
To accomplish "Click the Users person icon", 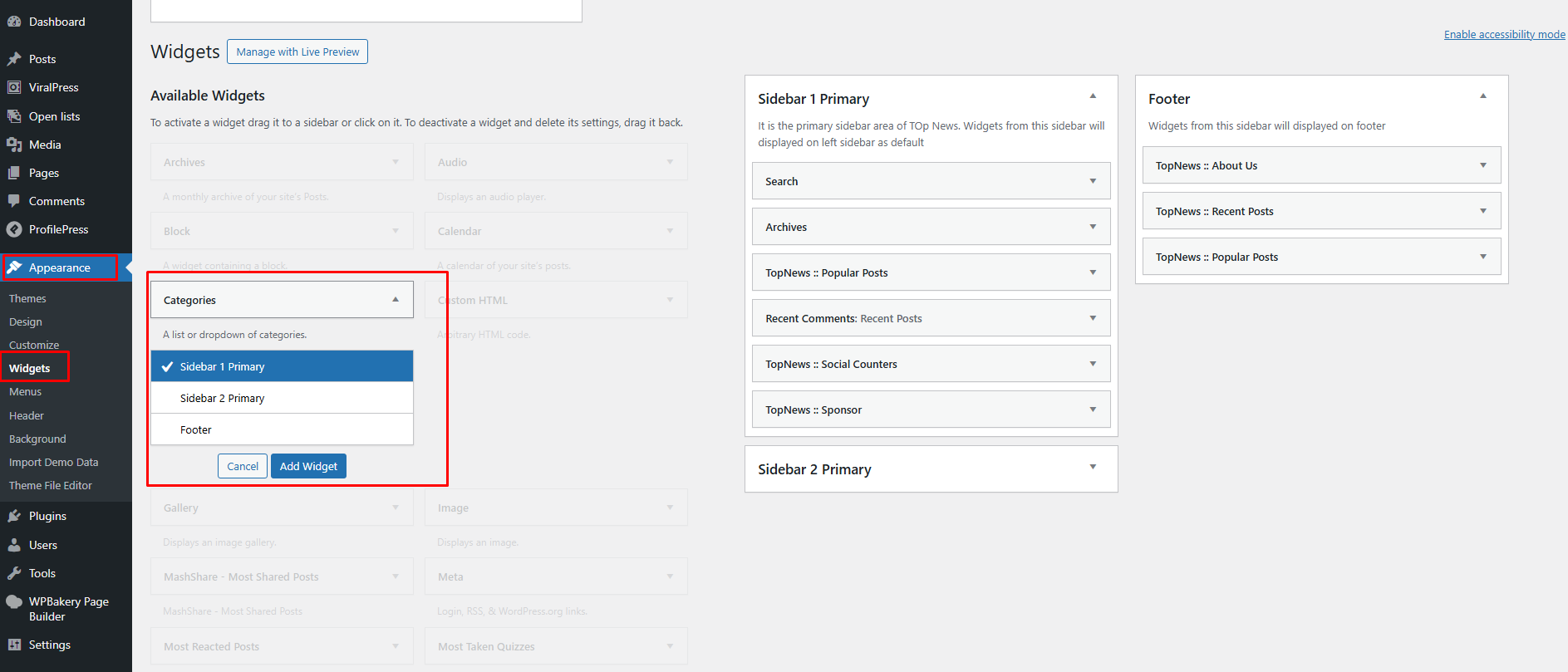I will [x=14, y=545].
